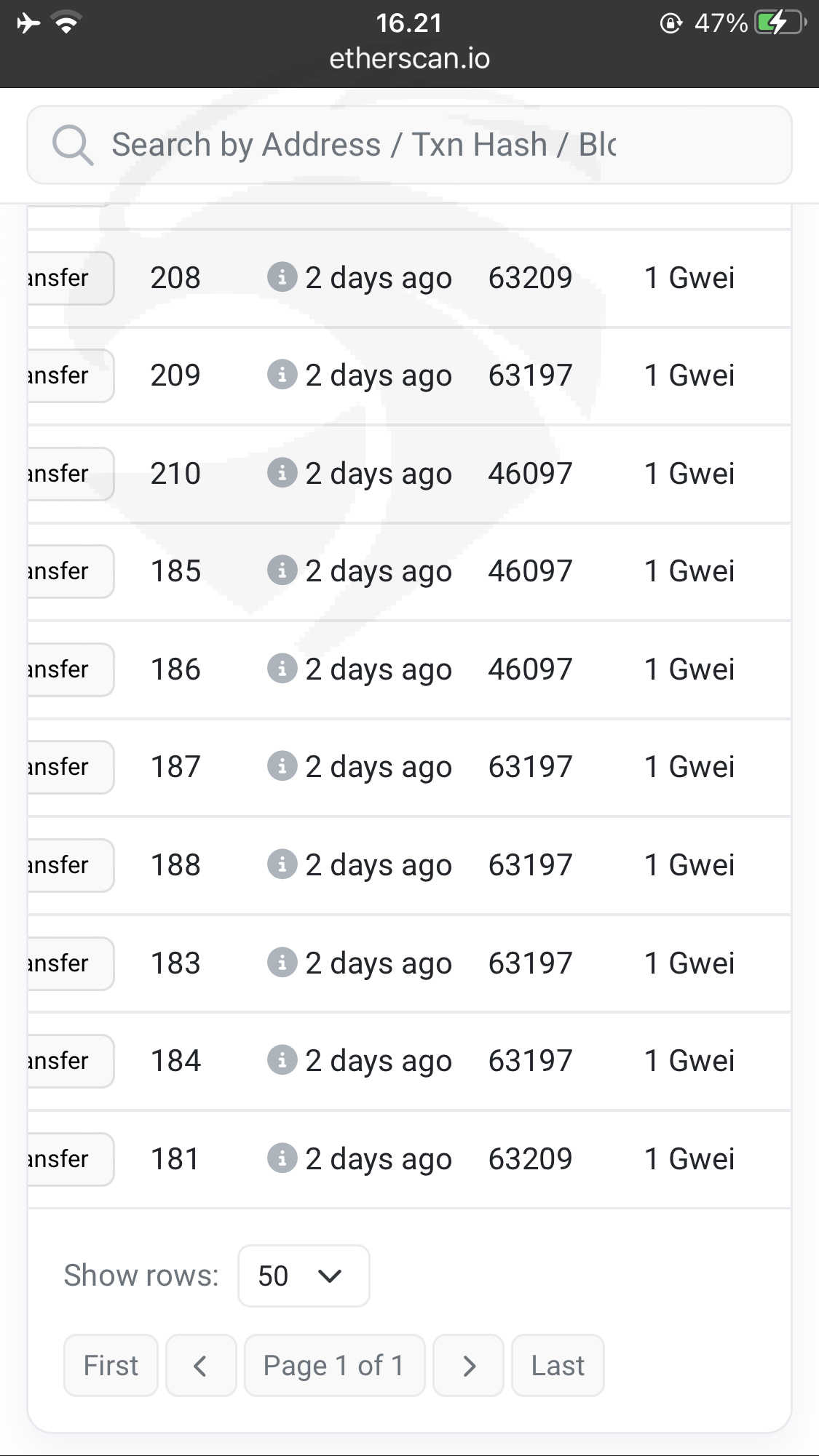Click info icon in row 185
Image resolution: width=819 pixels, height=1456 pixels.
click(x=282, y=570)
